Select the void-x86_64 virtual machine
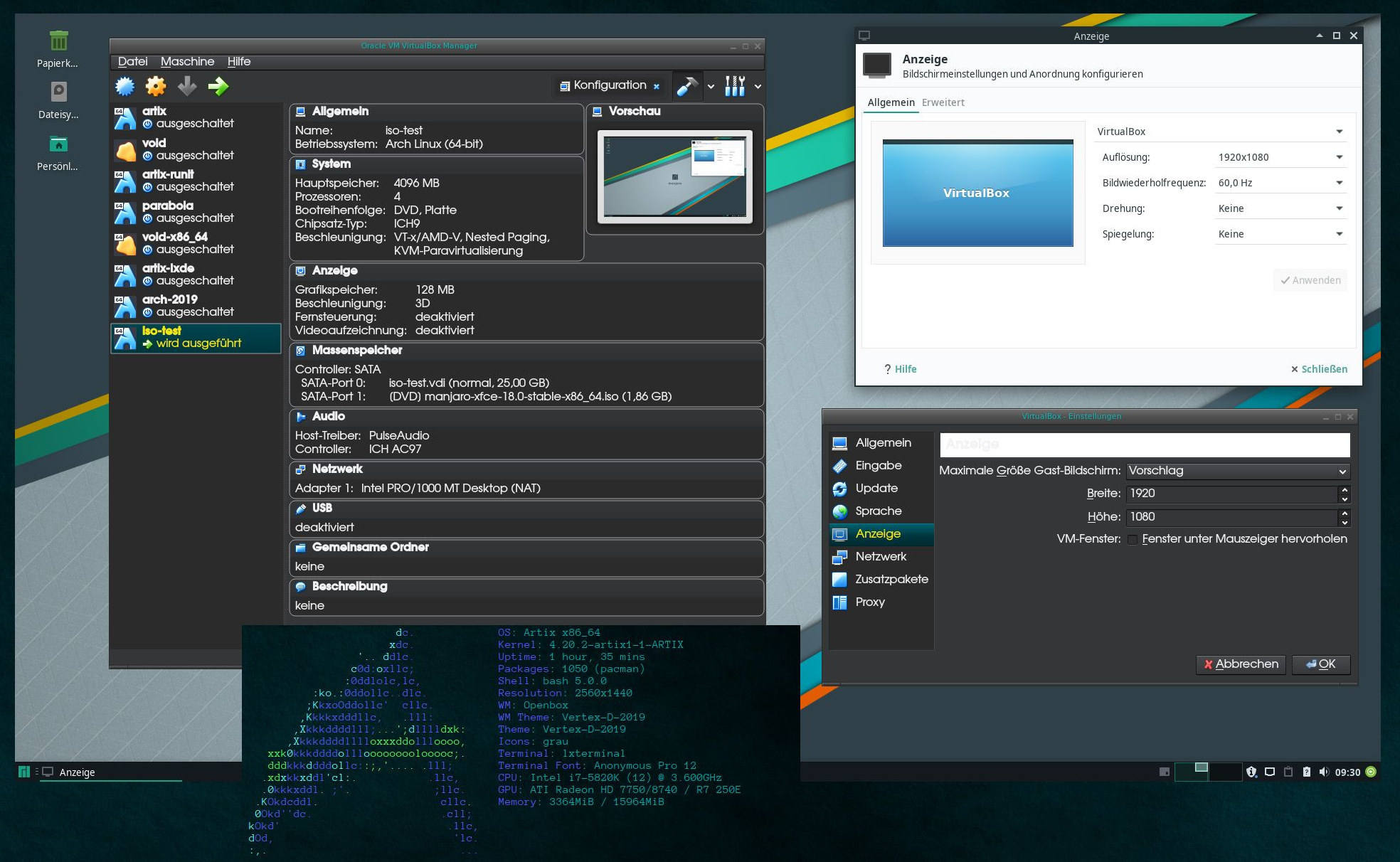Image resolution: width=1400 pixels, height=862 pixels. click(x=196, y=243)
